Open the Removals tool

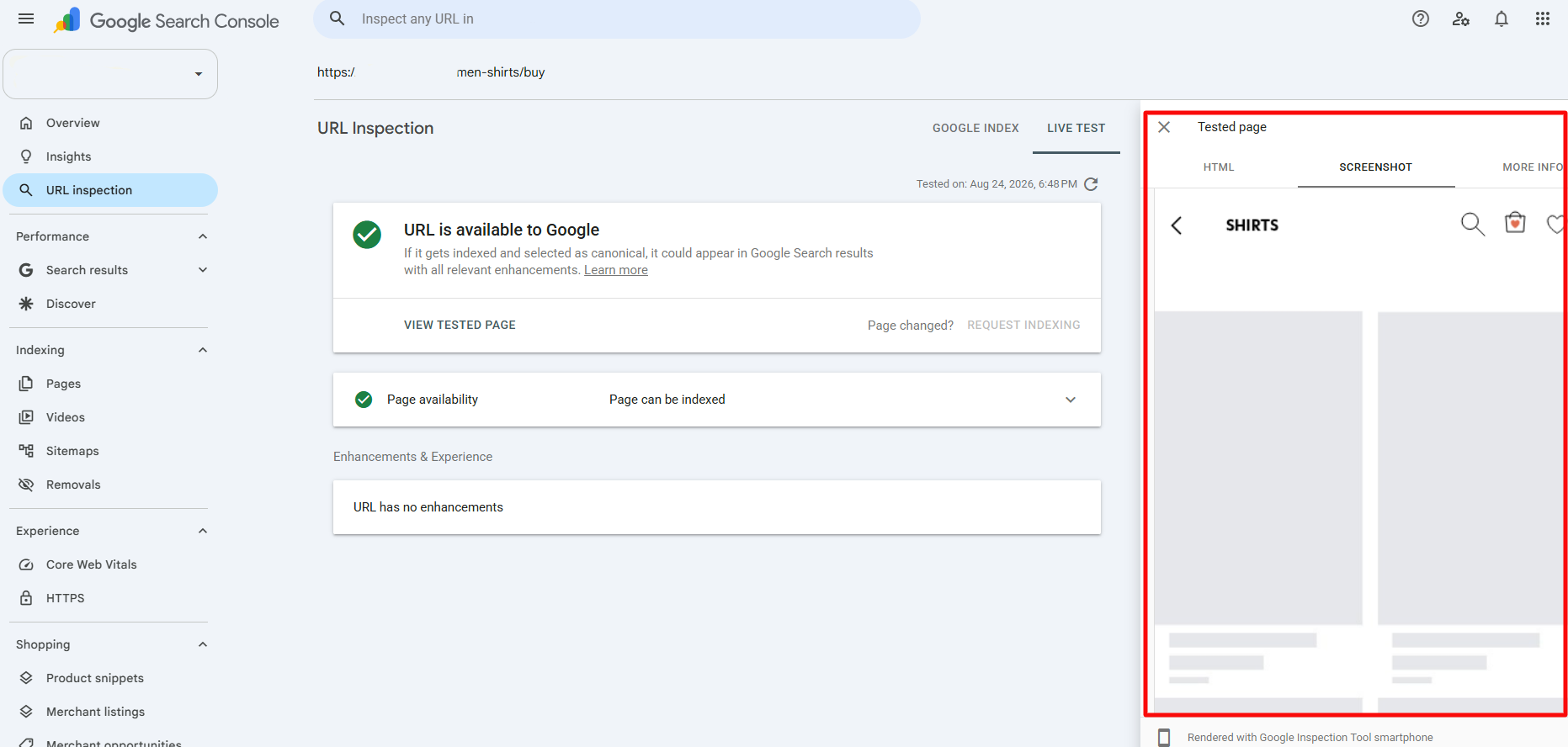coord(110,485)
